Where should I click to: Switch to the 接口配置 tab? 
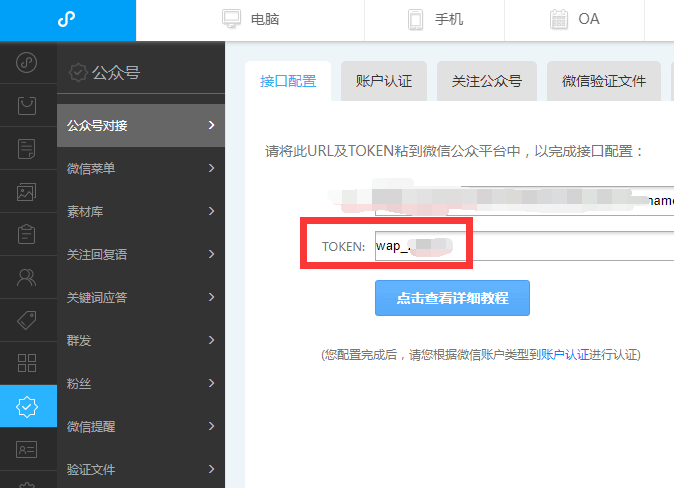point(288,81)
